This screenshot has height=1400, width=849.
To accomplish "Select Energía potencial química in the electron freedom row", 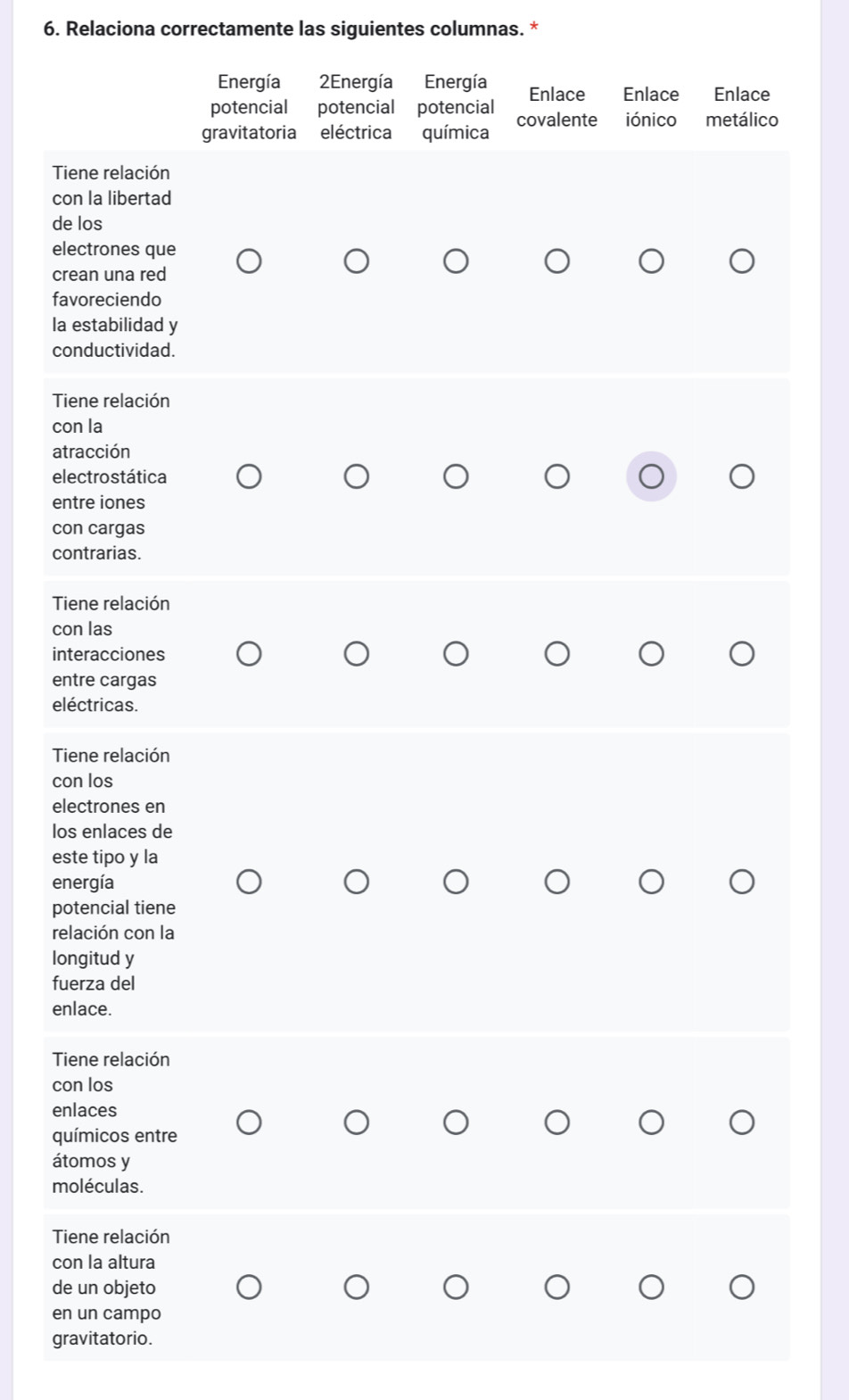I will [456, 261].
